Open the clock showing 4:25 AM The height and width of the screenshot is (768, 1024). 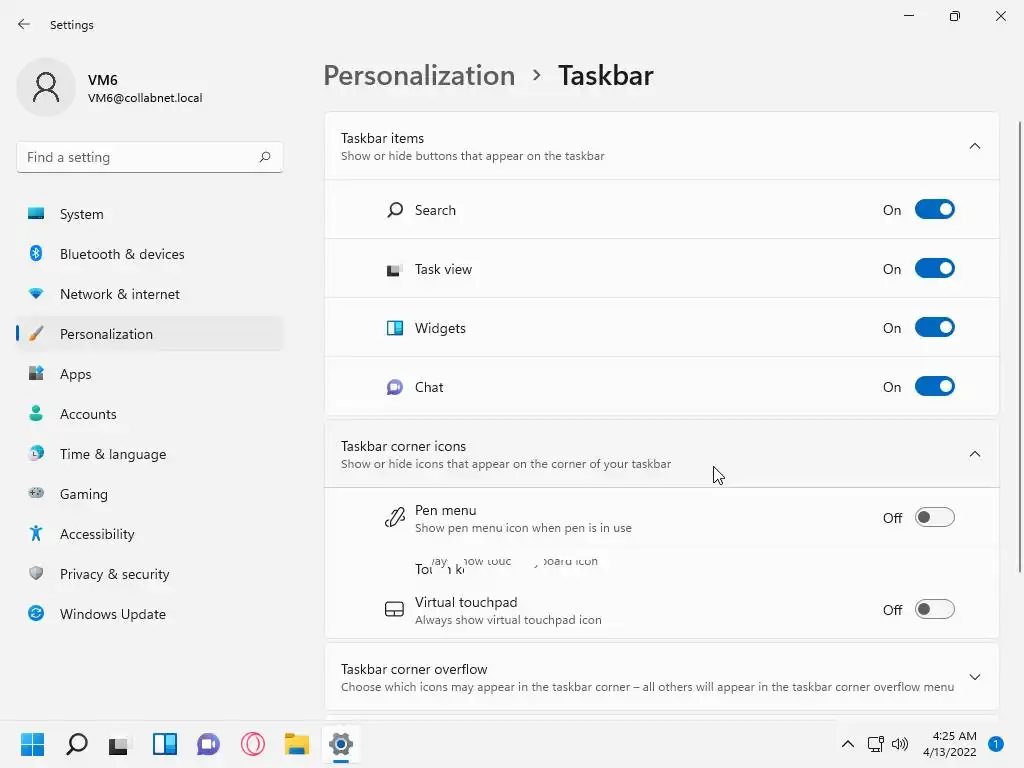click(x=950, y=744)
